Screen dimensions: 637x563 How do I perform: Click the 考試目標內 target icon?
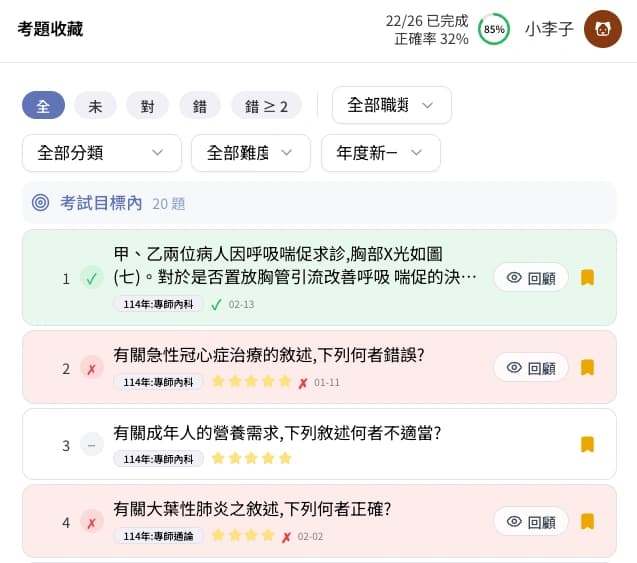tap(40, 203)
